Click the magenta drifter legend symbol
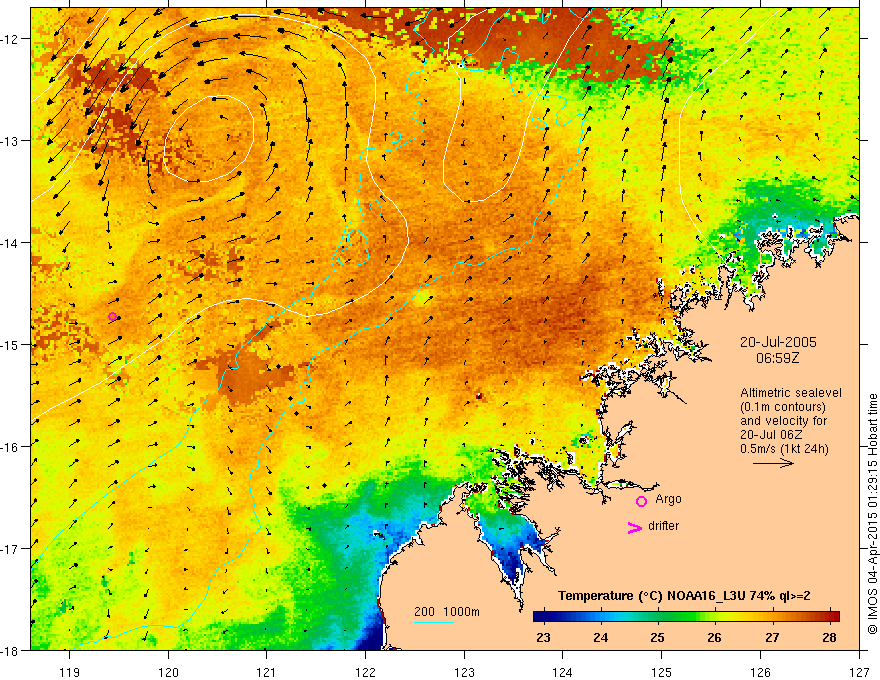 pyautogui.click(x=635, y=527)
